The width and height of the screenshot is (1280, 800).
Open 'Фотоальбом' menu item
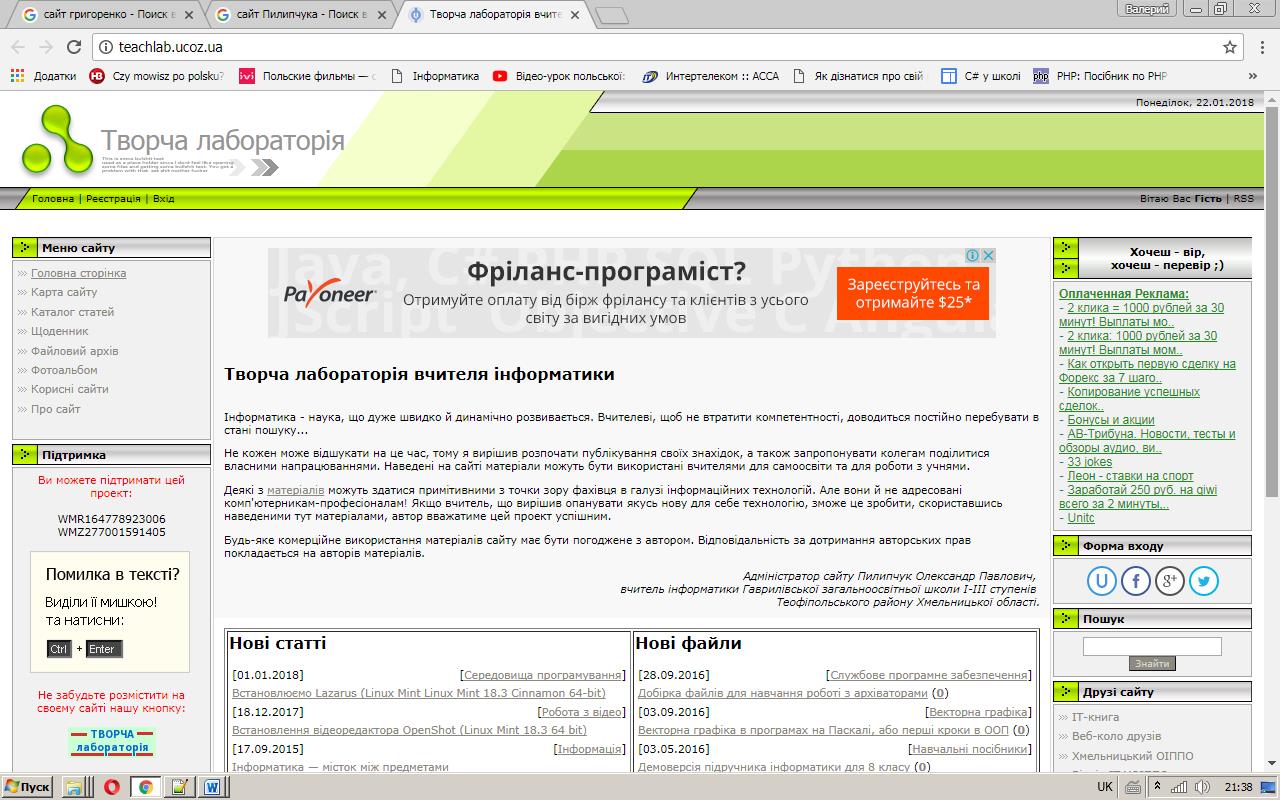pos(64,370)
